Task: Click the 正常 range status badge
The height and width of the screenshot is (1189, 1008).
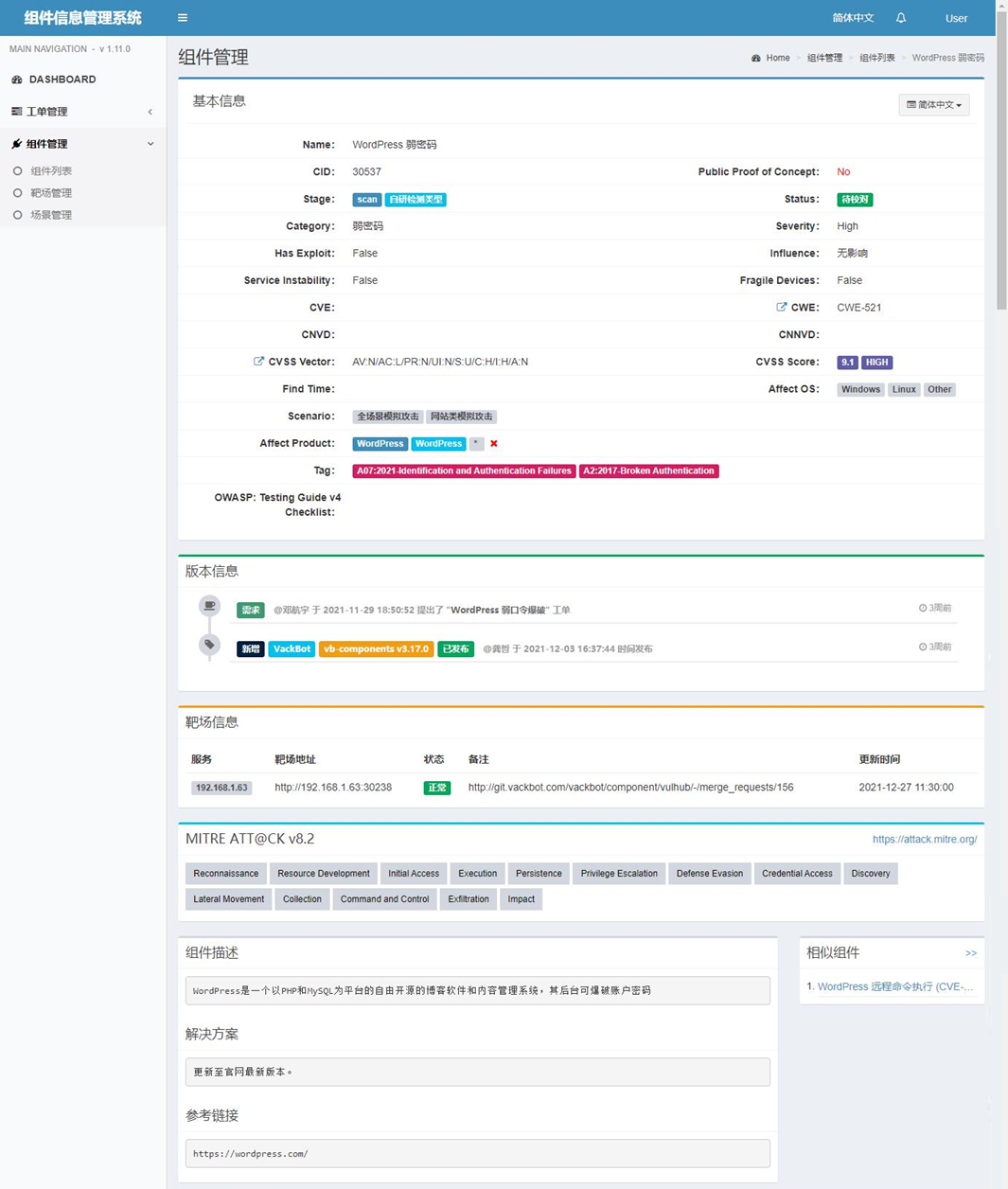Action: click(x=437, y=788)
